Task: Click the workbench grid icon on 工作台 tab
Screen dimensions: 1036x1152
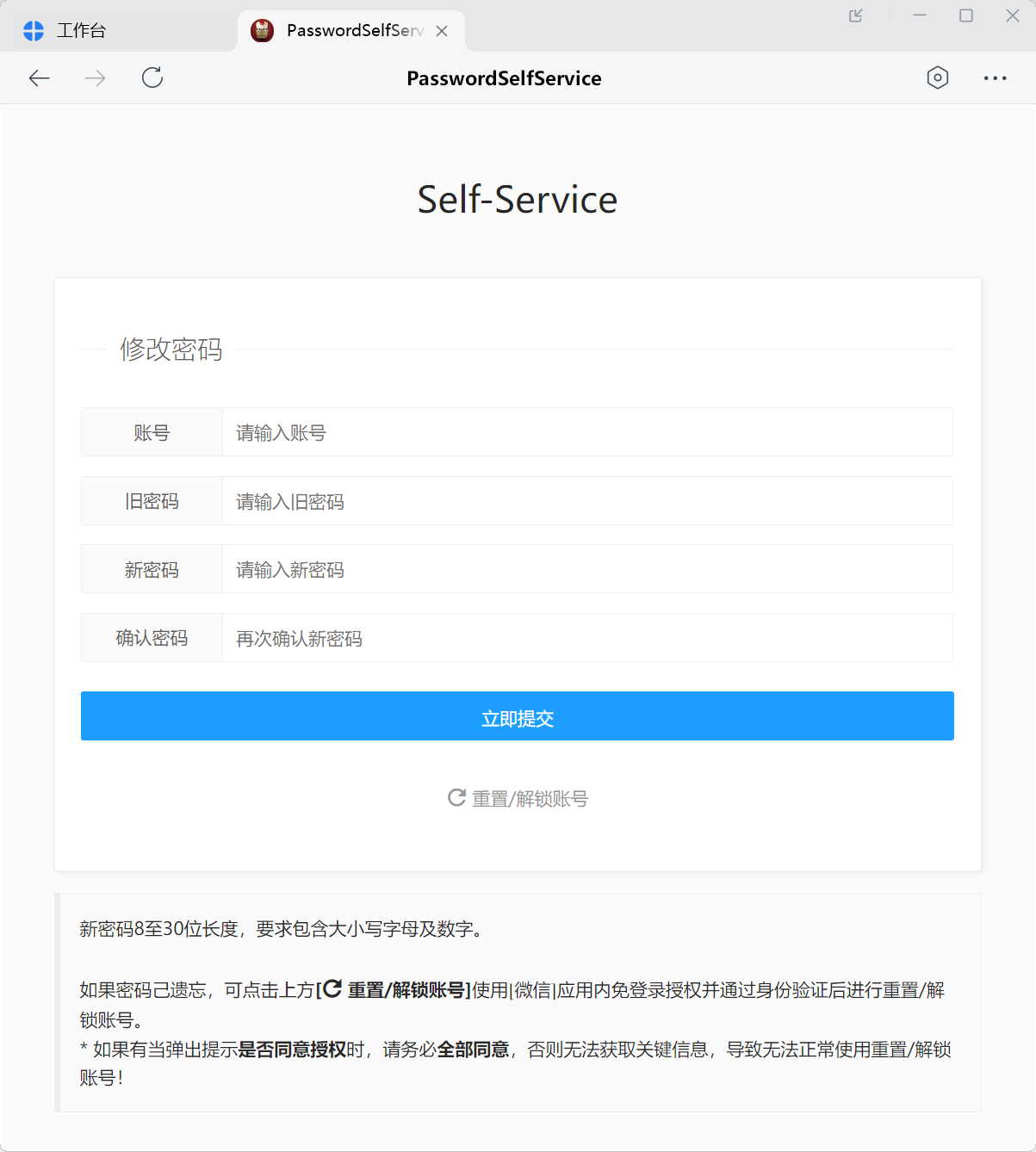Action: point(33,30)
